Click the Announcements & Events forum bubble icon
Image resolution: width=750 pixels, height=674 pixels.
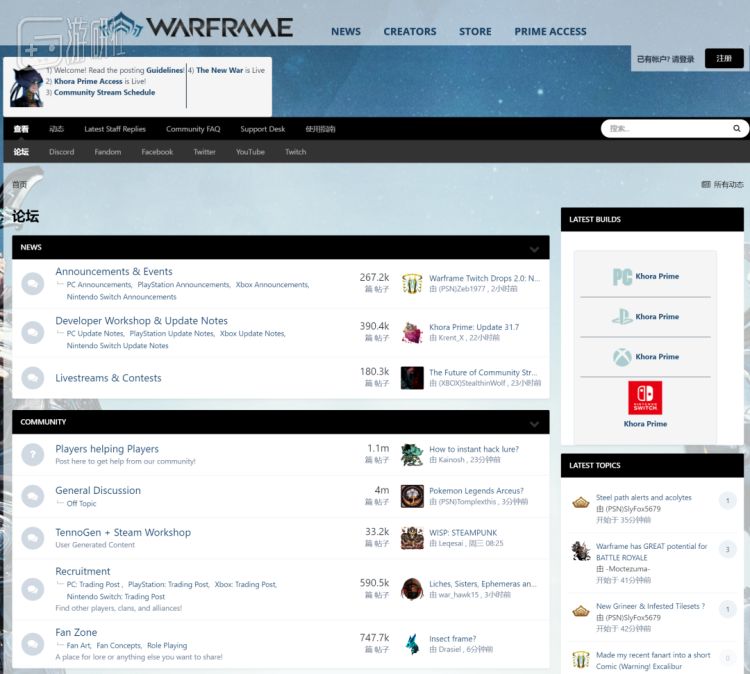click(33, 284)
